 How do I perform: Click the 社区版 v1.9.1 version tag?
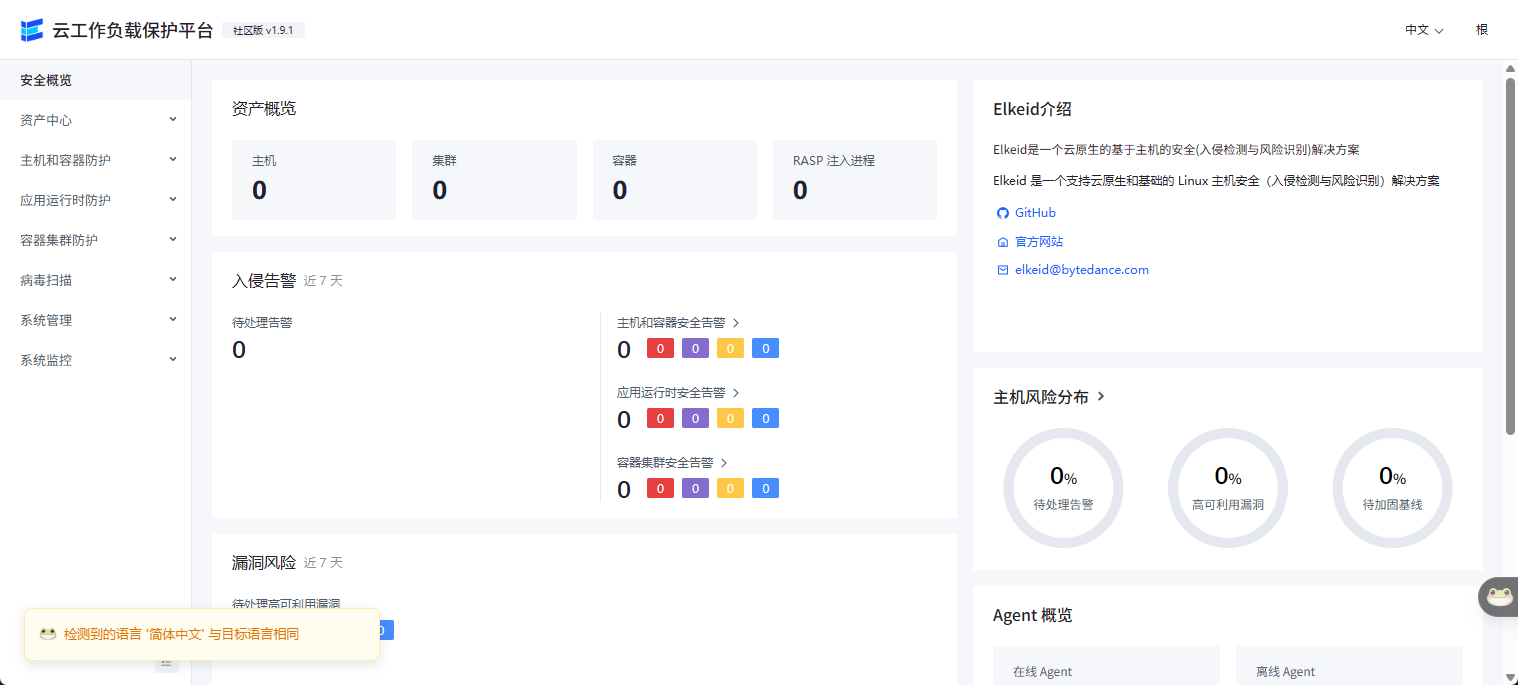pos(263,30)
